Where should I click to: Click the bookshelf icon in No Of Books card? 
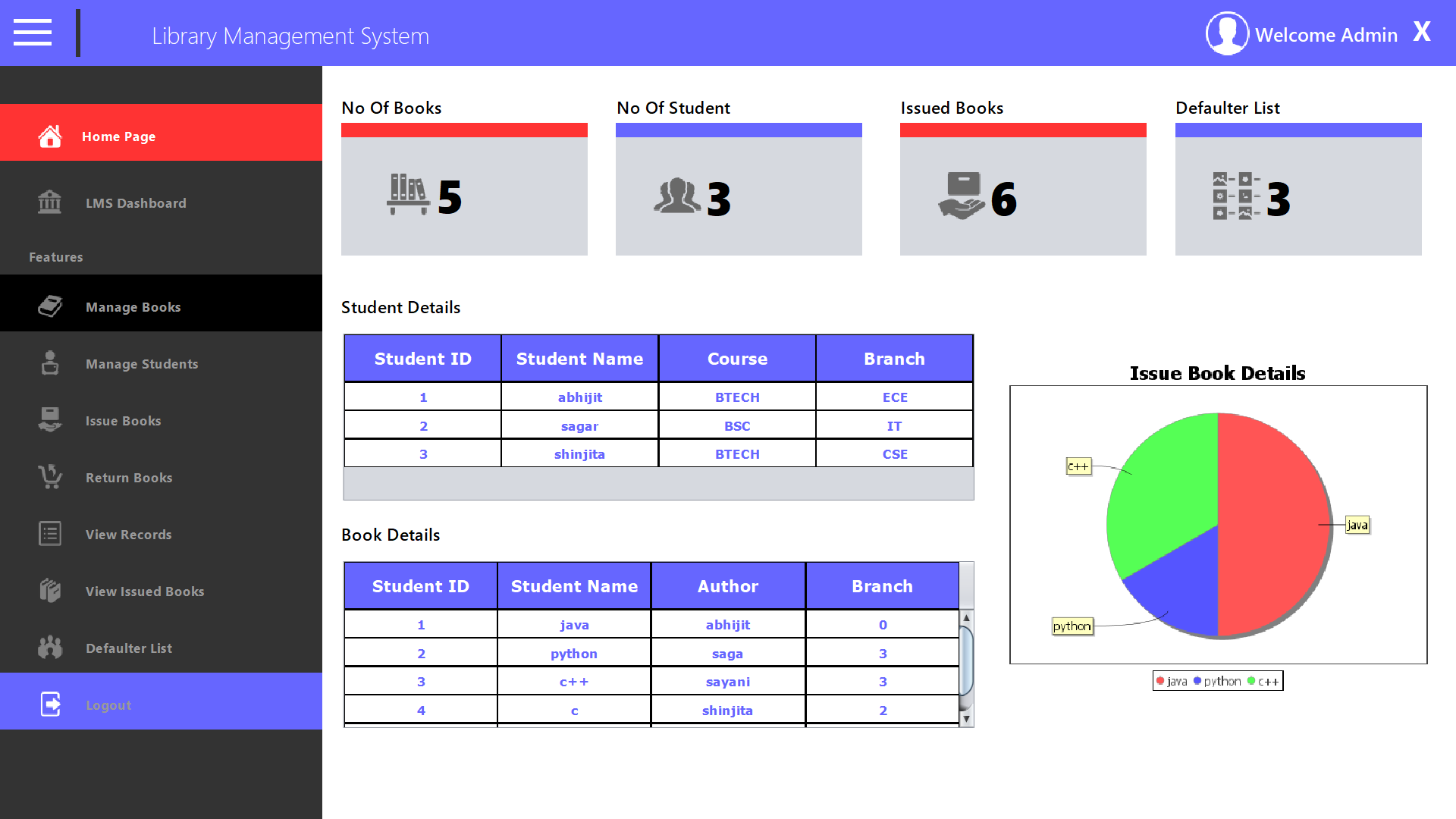409,195
